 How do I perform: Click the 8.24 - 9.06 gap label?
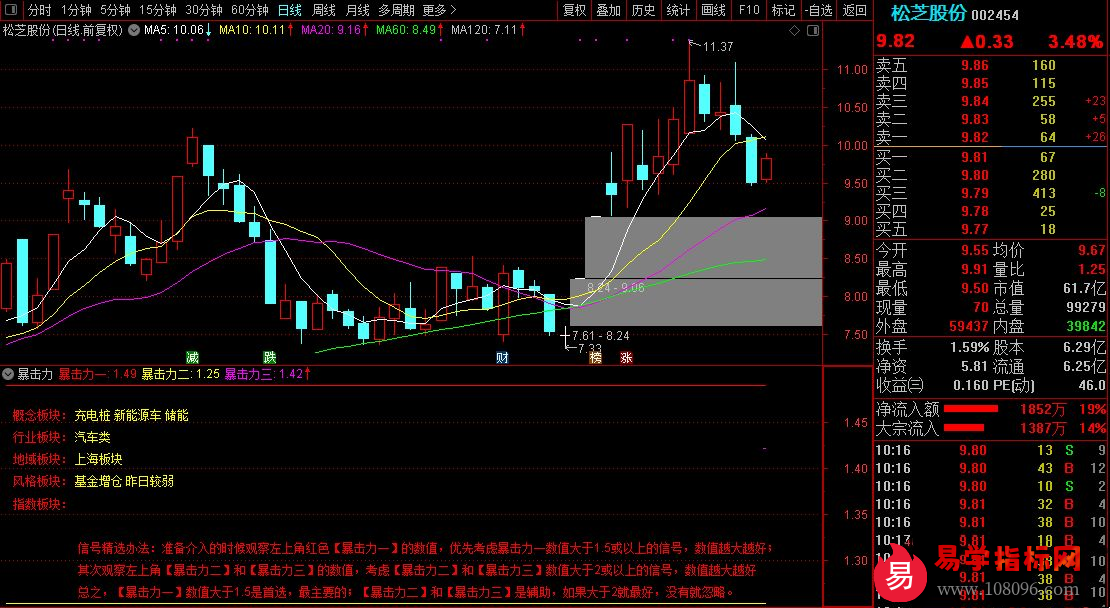(615, 287)
